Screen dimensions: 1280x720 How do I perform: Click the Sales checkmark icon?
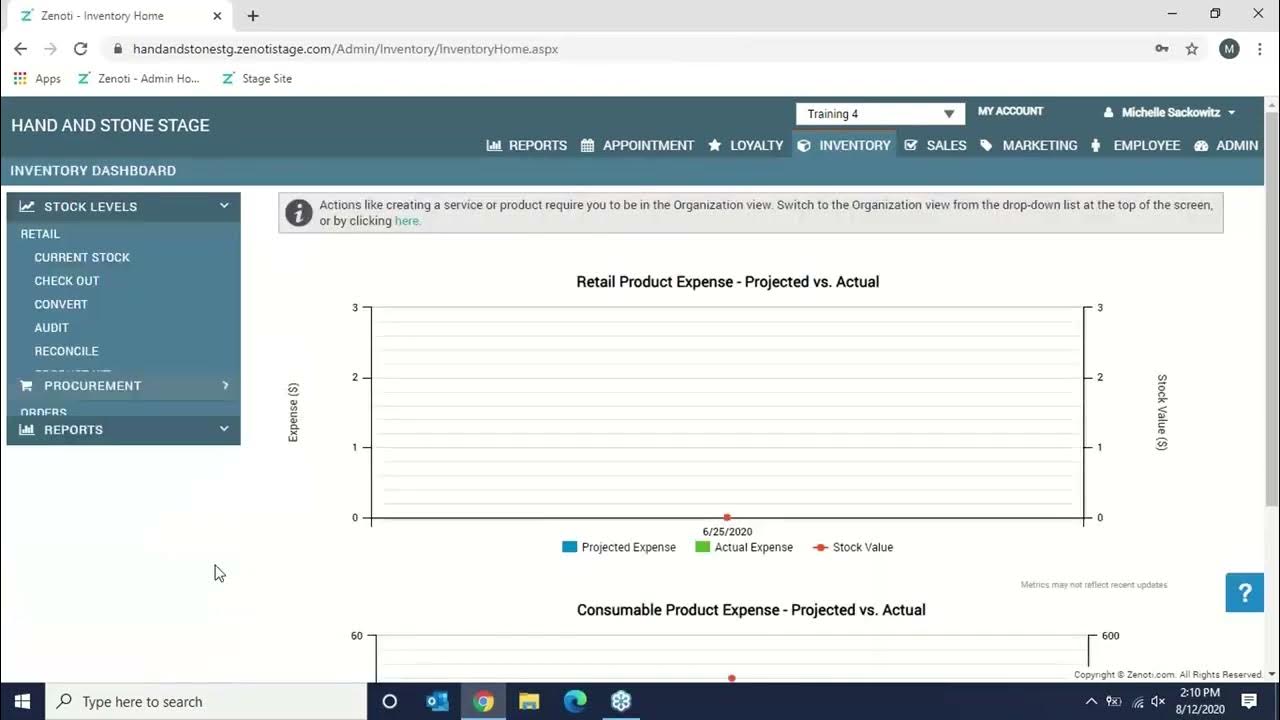click(x=911, y=145)
